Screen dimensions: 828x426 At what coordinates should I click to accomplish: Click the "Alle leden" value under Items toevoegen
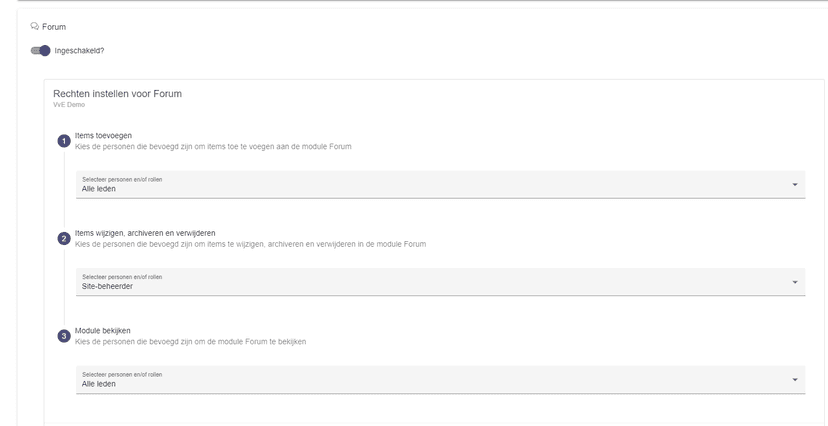tap(98, 188)
